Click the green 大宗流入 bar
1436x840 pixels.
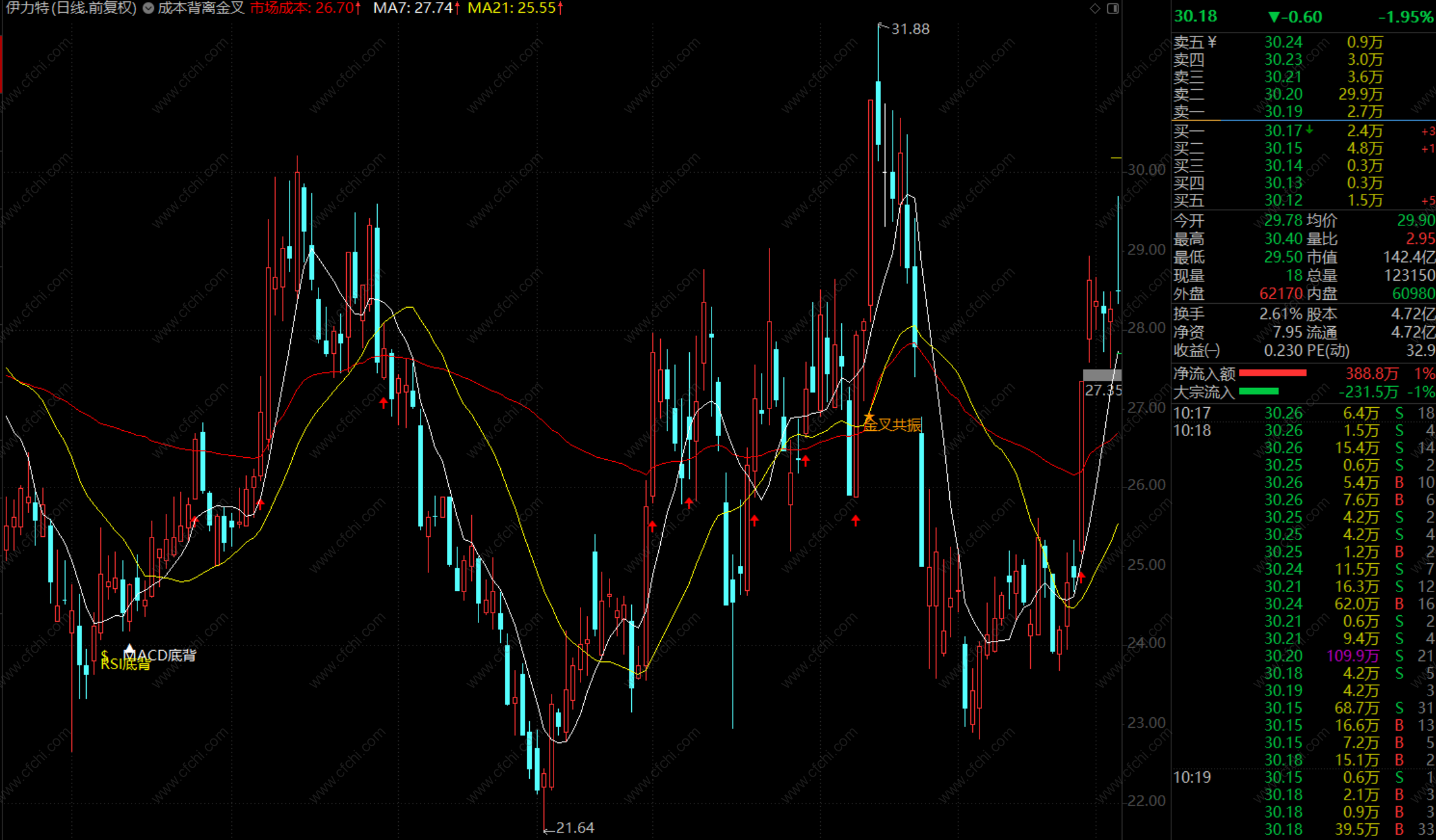click(1258, 391)
